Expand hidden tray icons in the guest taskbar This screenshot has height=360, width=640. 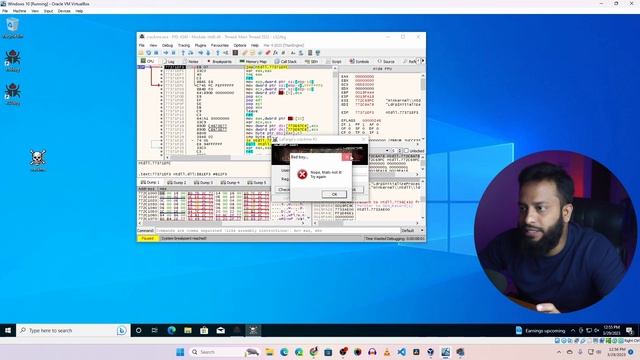(573, 330)
